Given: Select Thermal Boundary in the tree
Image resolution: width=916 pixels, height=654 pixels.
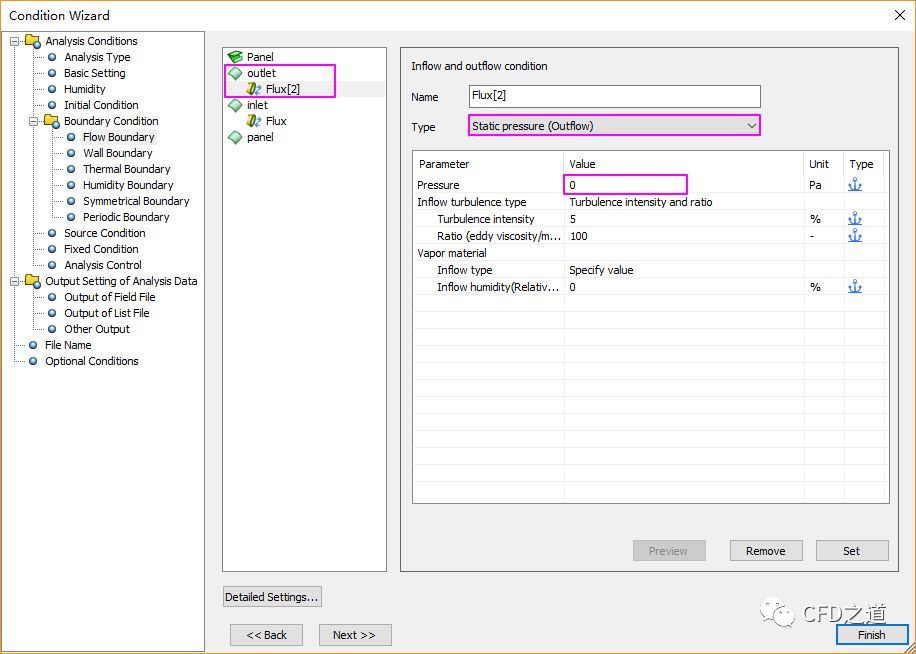Looking at the screenshot, I should click(127, 169).
